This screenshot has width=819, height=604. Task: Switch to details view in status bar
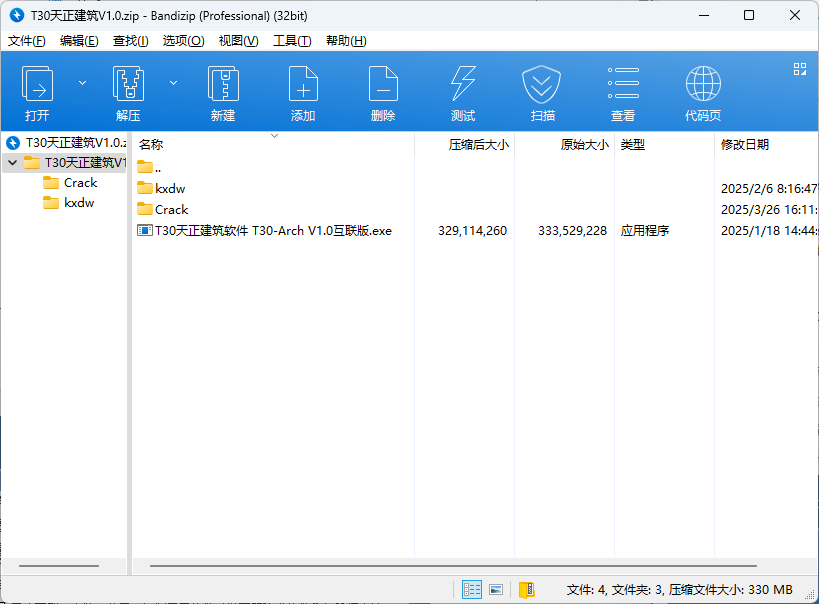471,589
